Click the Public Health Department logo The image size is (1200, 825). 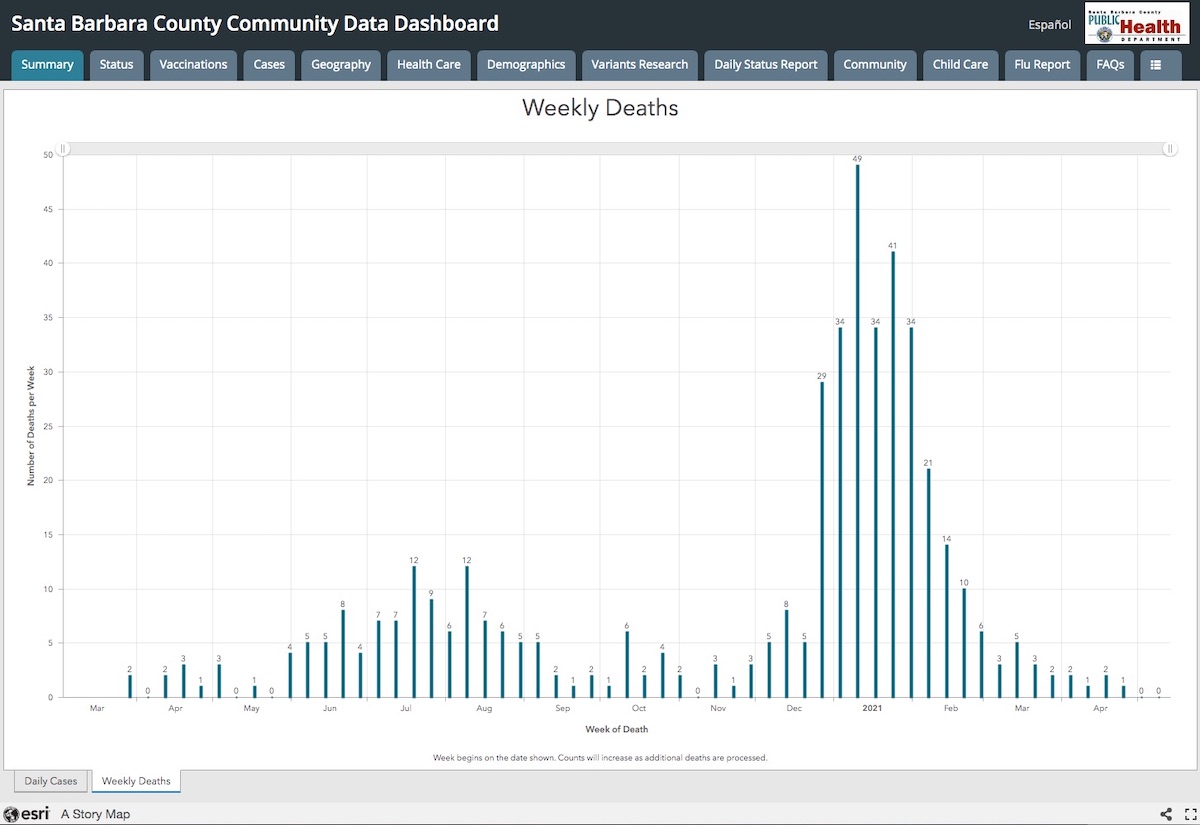coord(1135,23)
